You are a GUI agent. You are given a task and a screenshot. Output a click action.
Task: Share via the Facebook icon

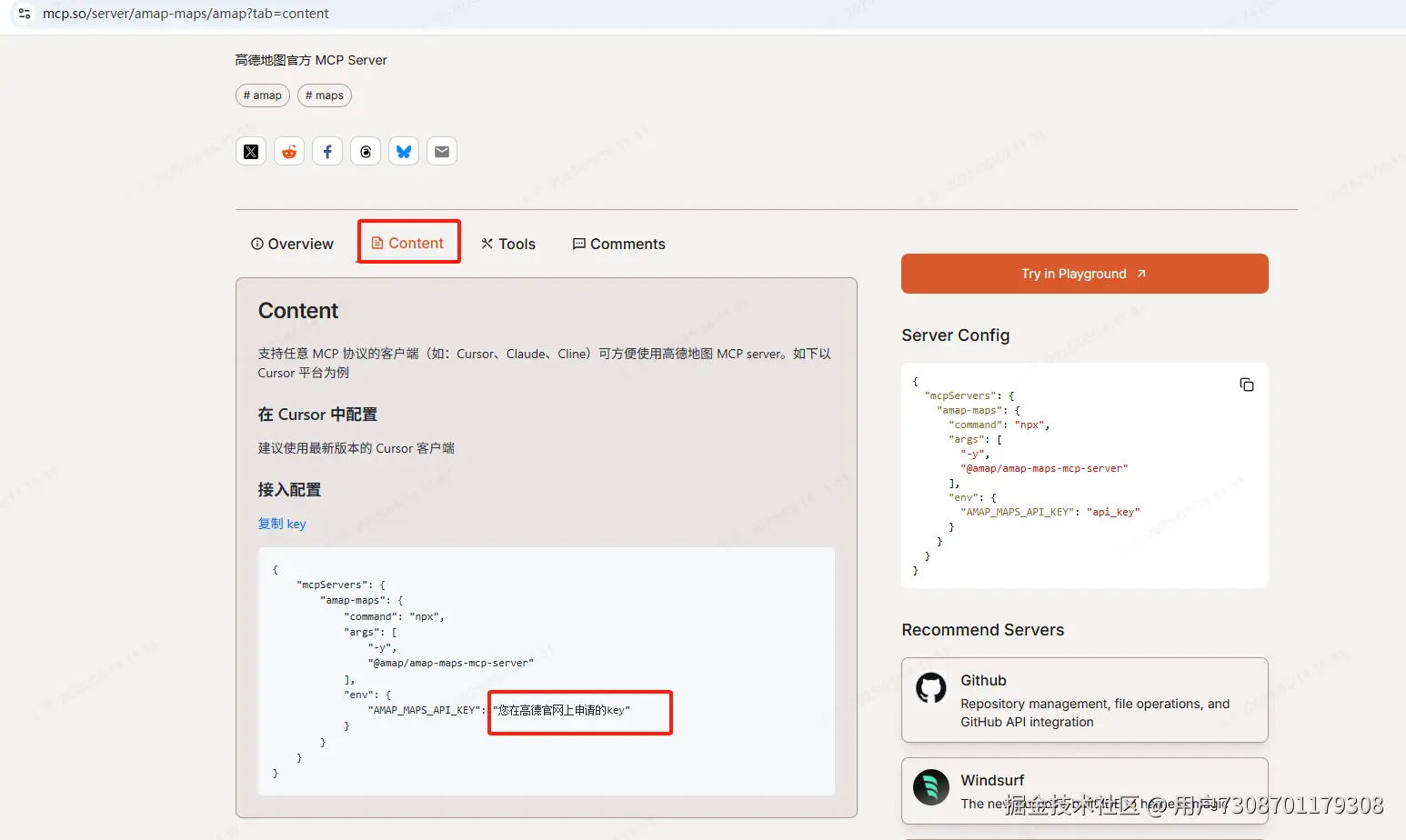point(327,152)
